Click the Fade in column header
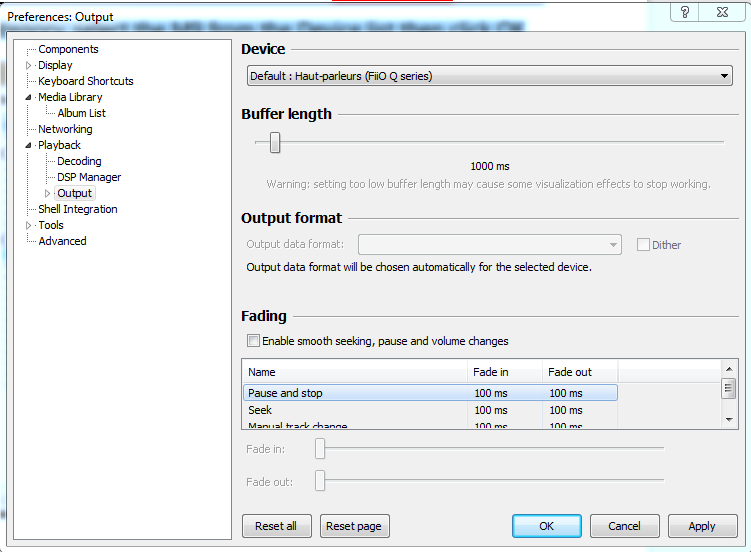The height and width of the screenshot is (552, 751). 504,372
